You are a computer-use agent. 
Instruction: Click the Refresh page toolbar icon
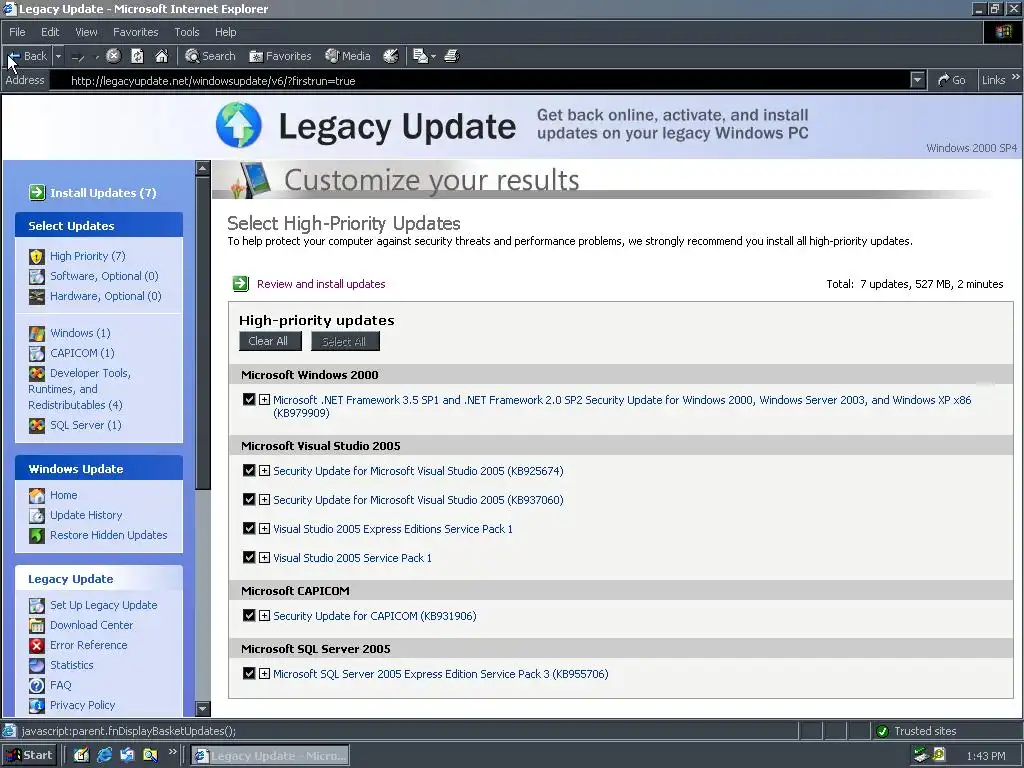(137, 56)
